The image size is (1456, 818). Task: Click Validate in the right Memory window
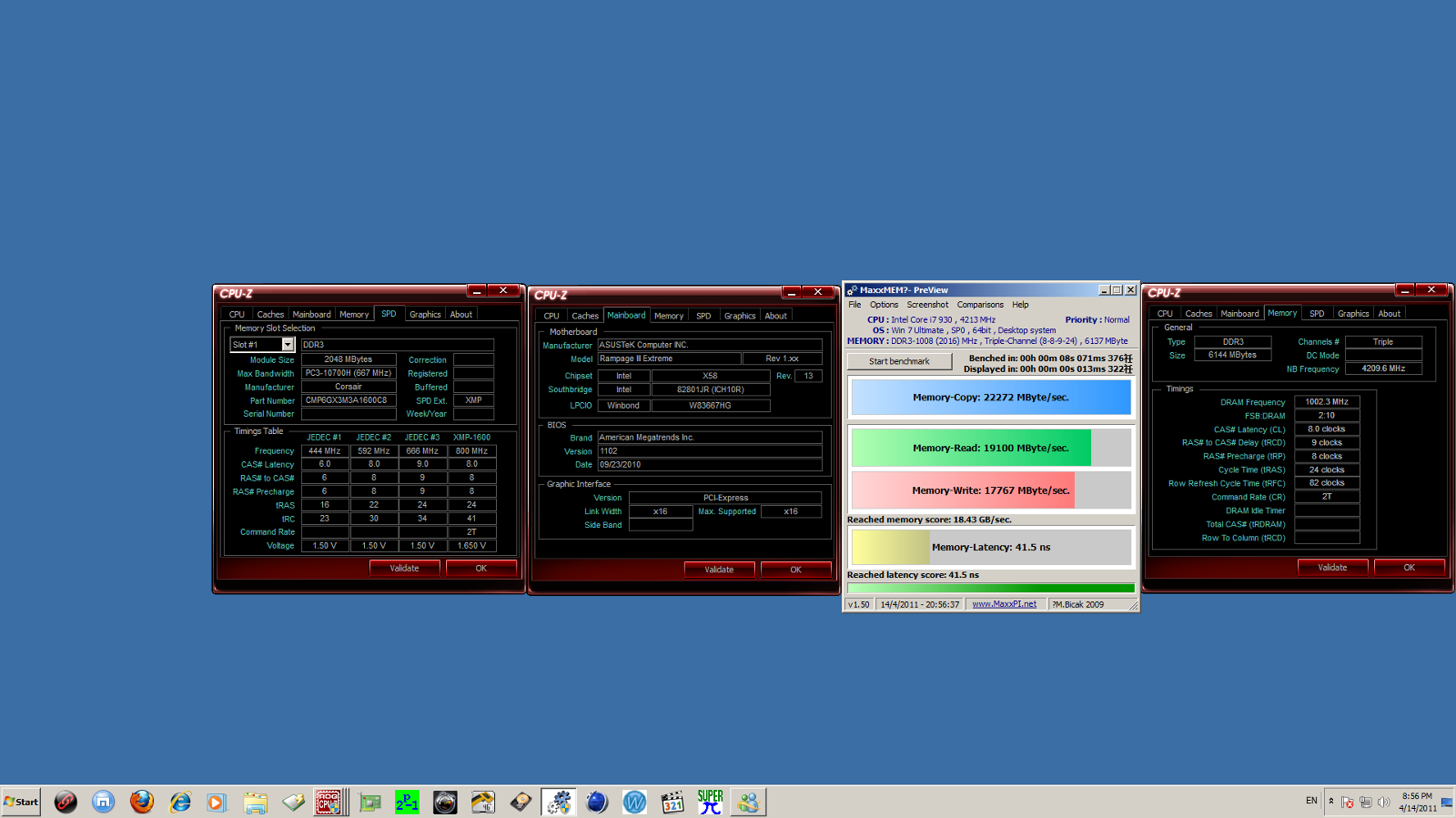coord(1332,567)
